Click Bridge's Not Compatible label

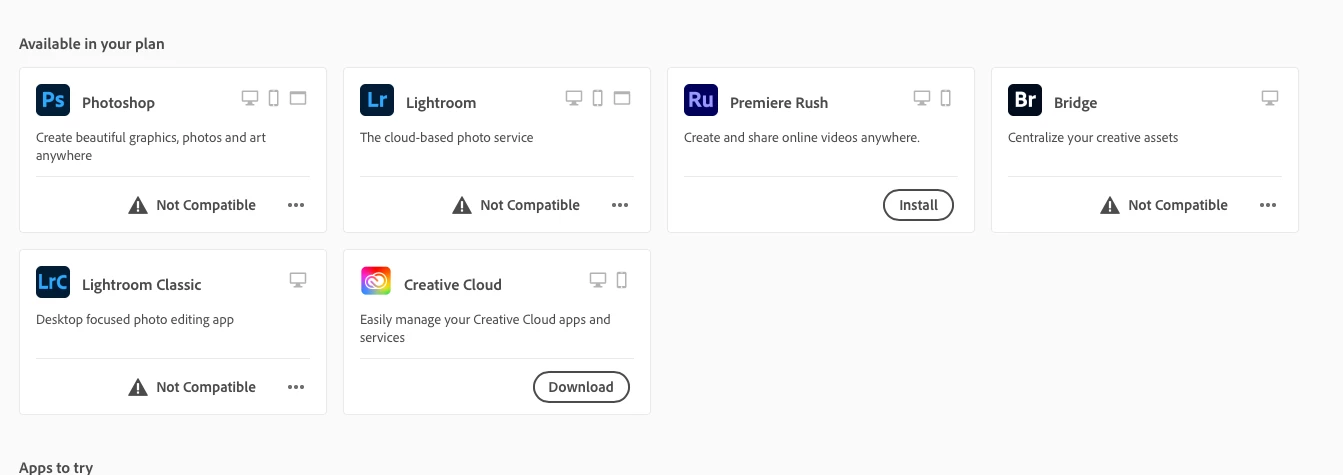[x=1178, y=205]
